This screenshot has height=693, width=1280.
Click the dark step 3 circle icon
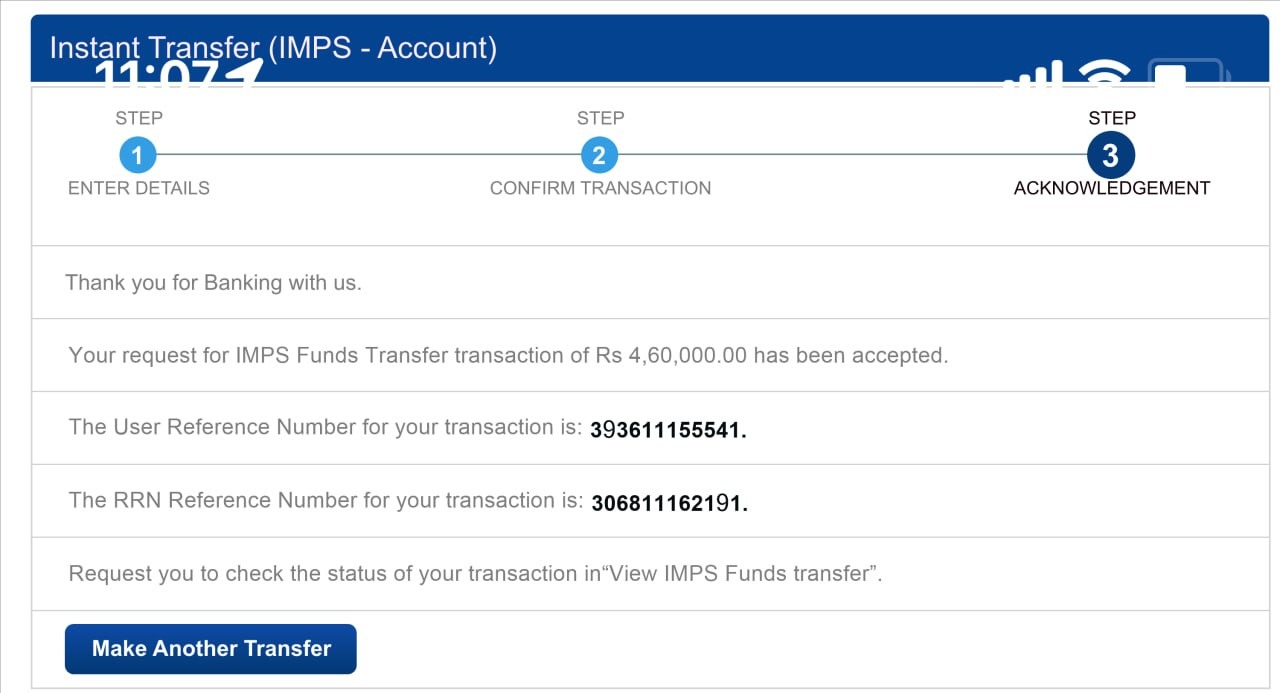(1110, 155)
